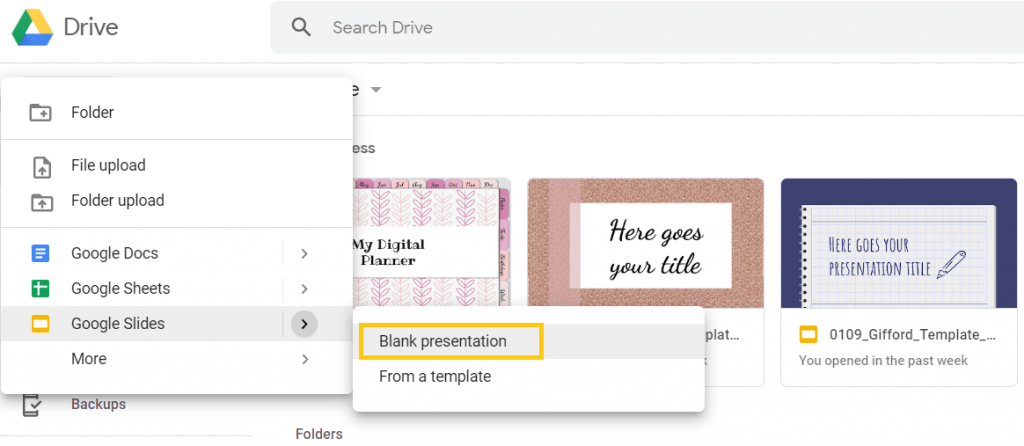Click the search magnifier icon
Screen dimensions: 1024x446
pos(301,27)
